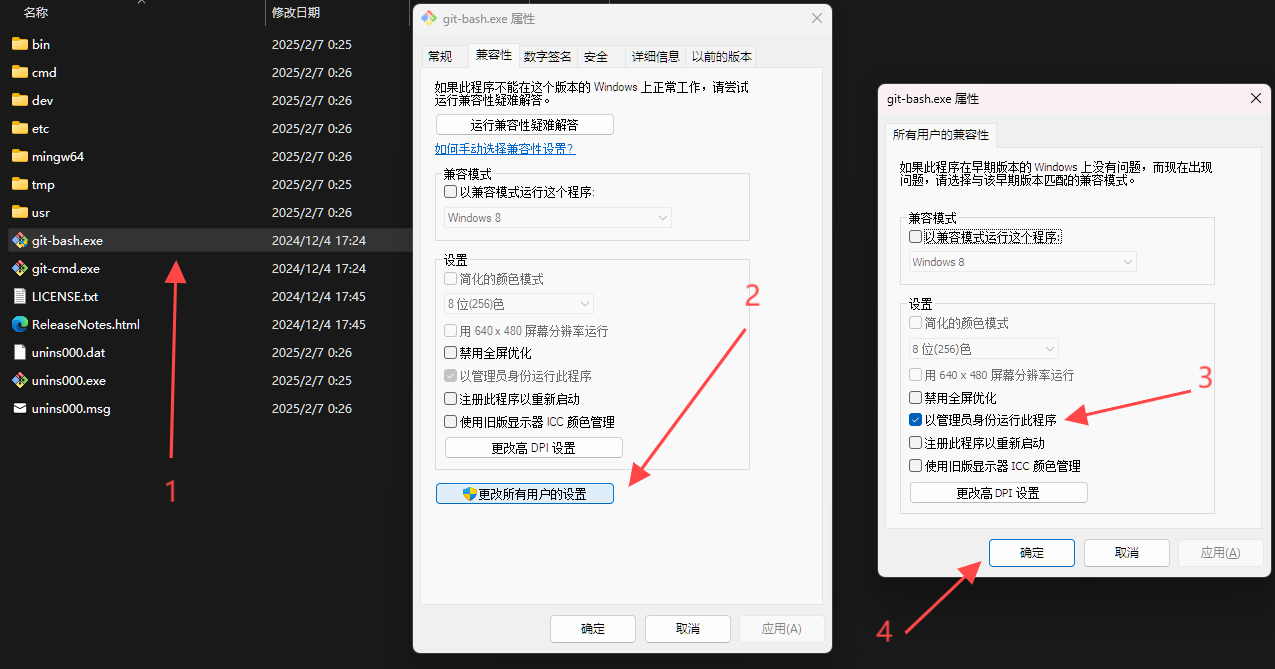Open the ReleaseNotes.html browser icon
Screen dimensions: 1275x669
pyautogui.click(x=18, y=324)
